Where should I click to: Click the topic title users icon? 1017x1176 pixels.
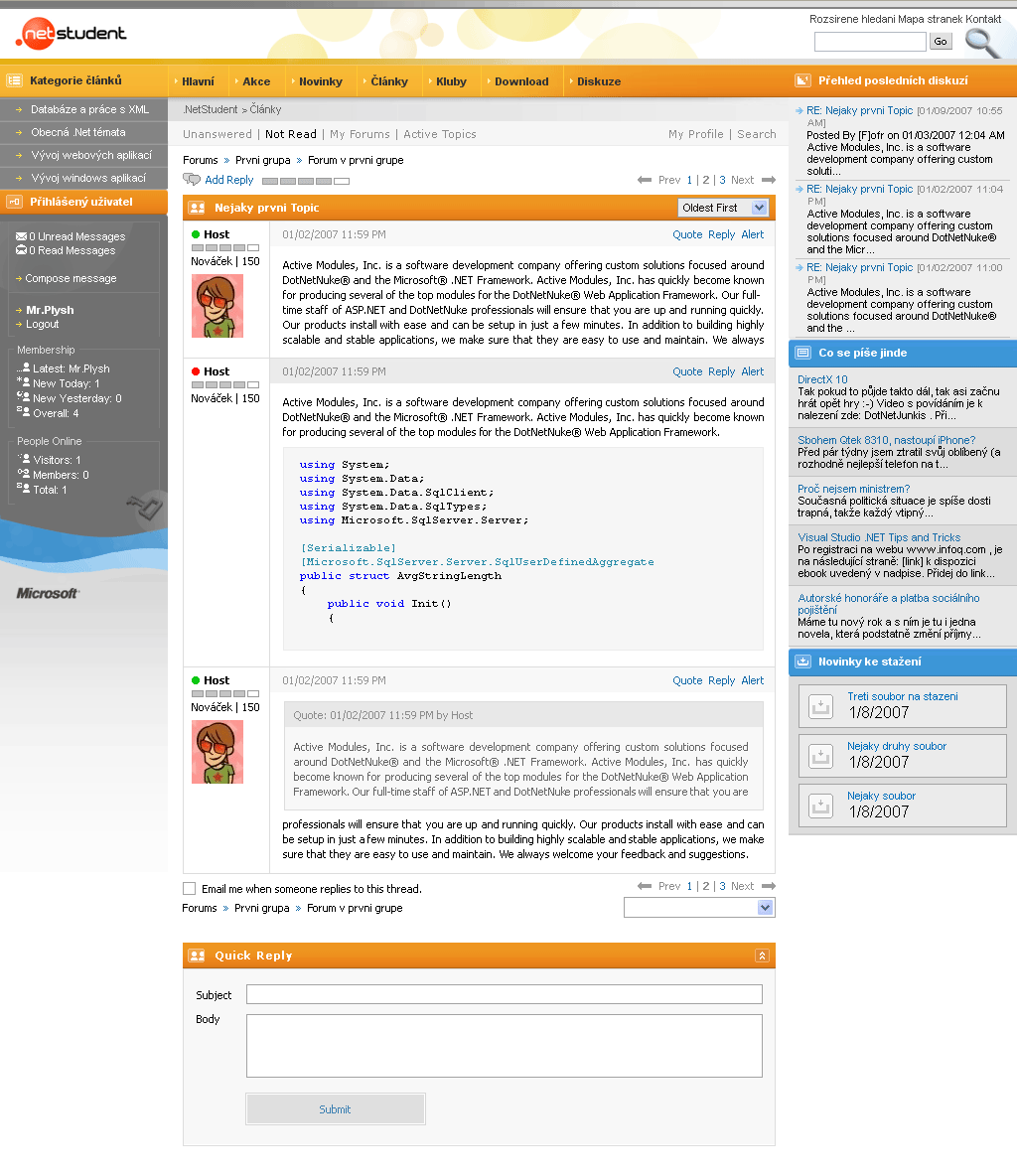click(198, 208)
